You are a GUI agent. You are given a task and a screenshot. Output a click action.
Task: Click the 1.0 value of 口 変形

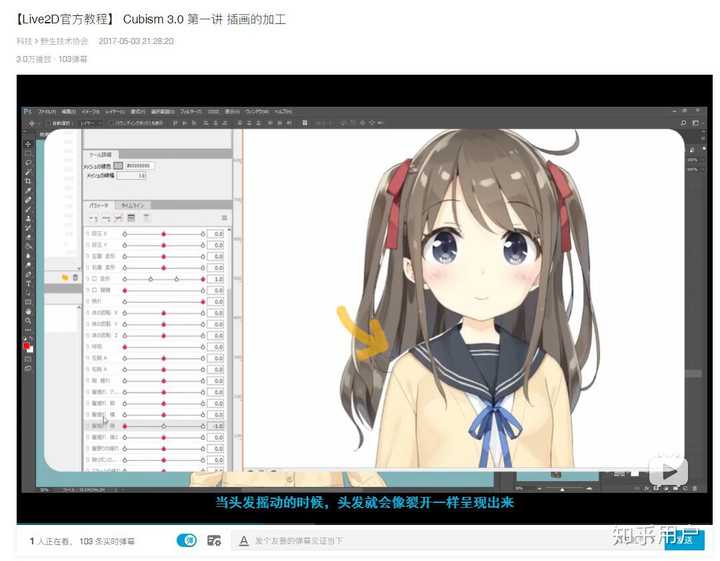216,279
